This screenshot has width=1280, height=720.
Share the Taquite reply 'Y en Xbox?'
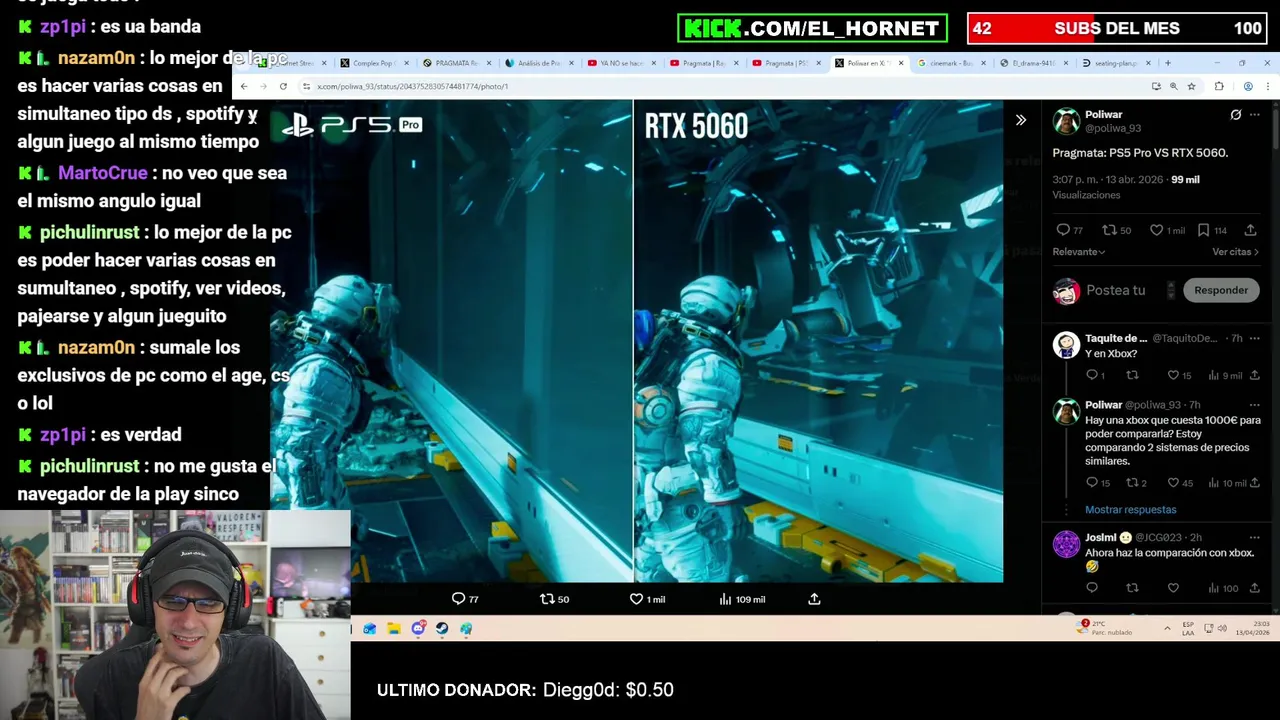coord(1255,375)
